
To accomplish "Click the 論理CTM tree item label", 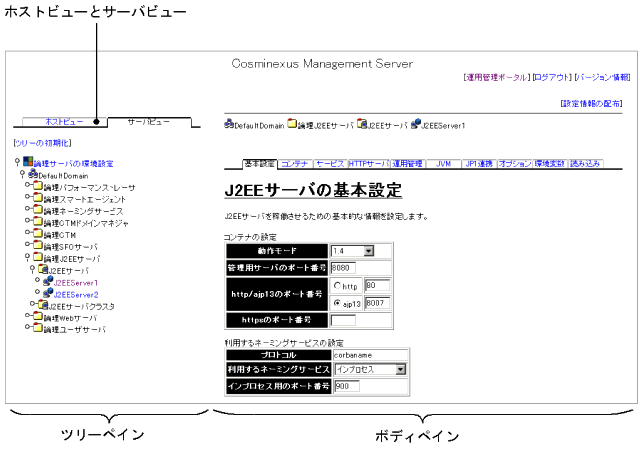I will point(60,235).
